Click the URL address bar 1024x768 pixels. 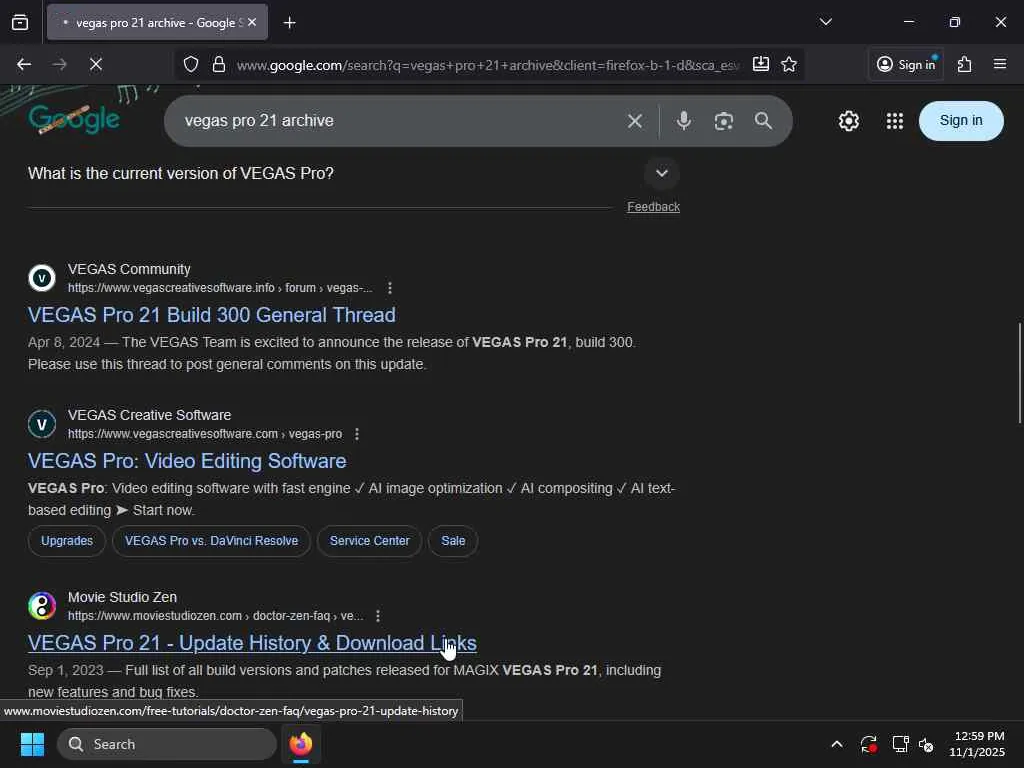[x=488, y=65]
